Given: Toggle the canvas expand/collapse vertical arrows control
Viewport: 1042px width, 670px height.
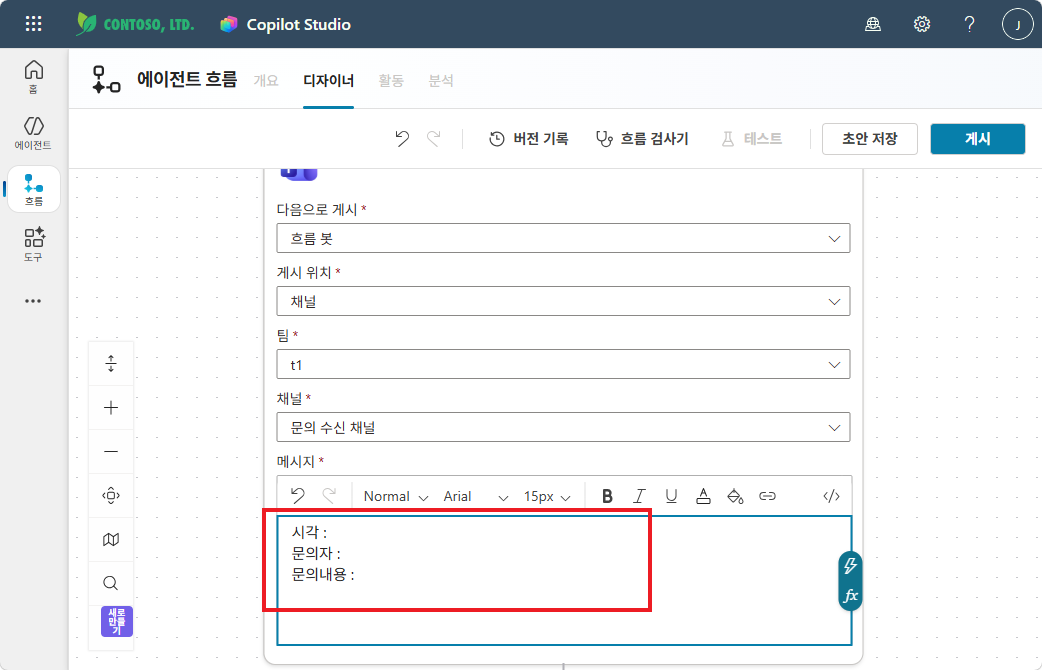Looking at the screenshot, I should tap(111, 364).
